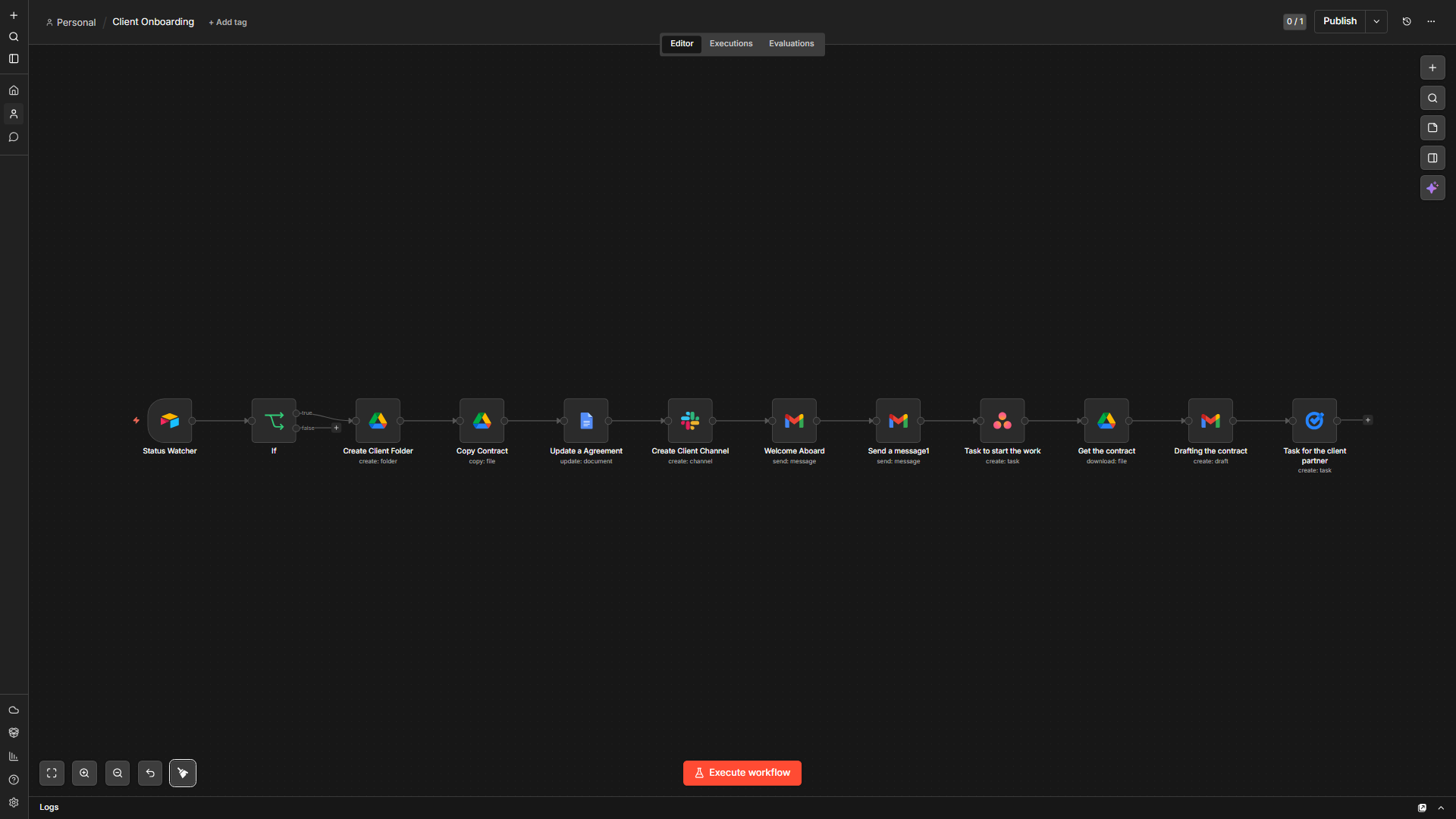
Task: Open insights chart icon in sidebar
Action: point(14,756)
